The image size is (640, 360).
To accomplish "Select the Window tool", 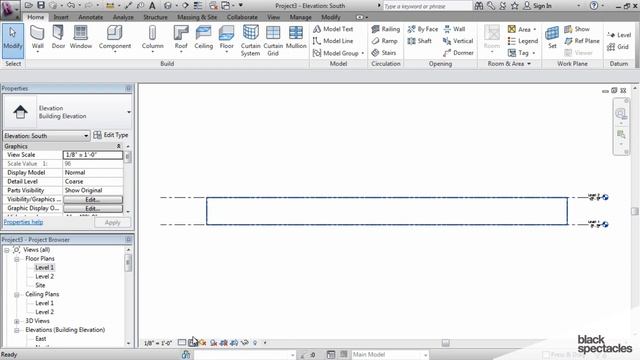I will (80, 38).
